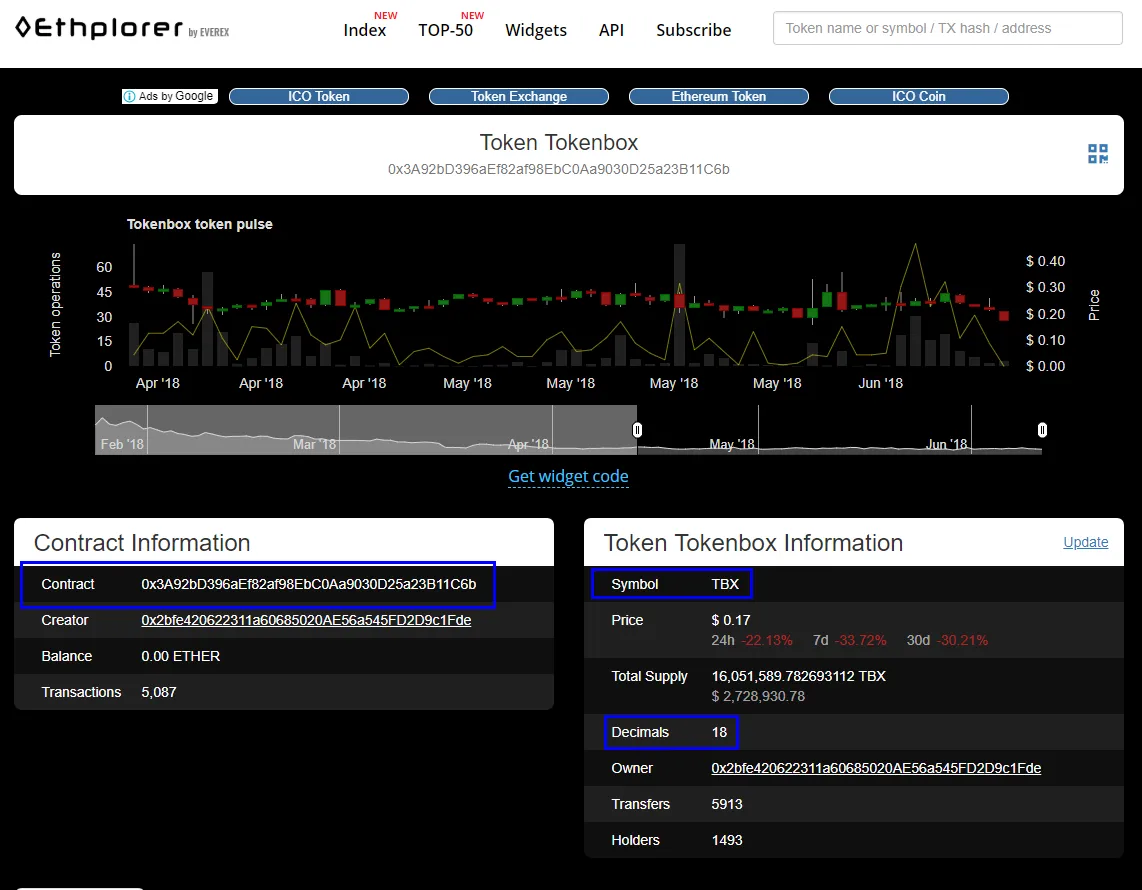
Task: Click the ICO Token ad button
Action: 319,96
